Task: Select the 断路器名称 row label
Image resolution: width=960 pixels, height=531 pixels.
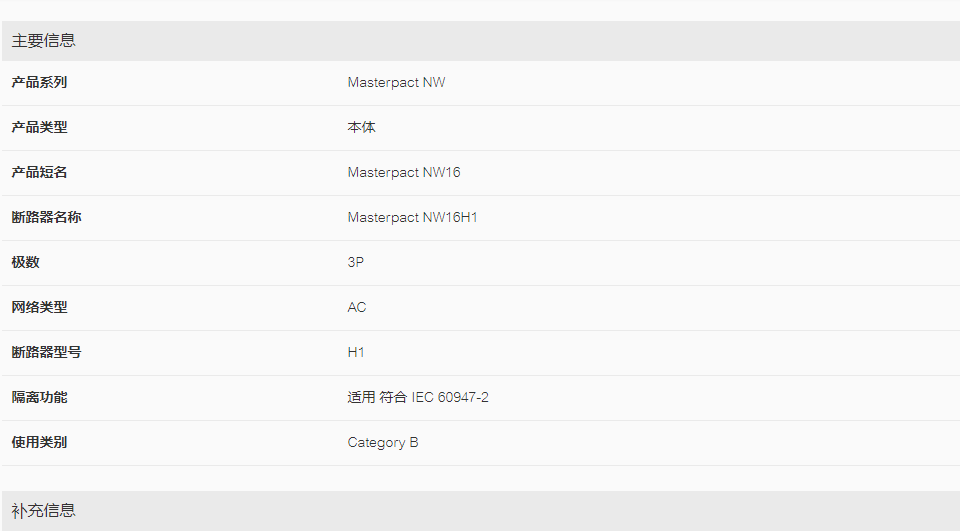Action: [x=47, y=217]
